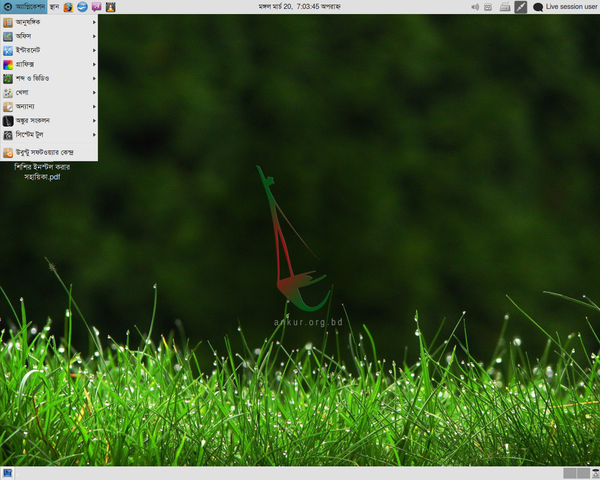The image size is (600, 480).
Task: Expand the গ্রাফিক্স submenu arrow
Action: pos(94,64)
